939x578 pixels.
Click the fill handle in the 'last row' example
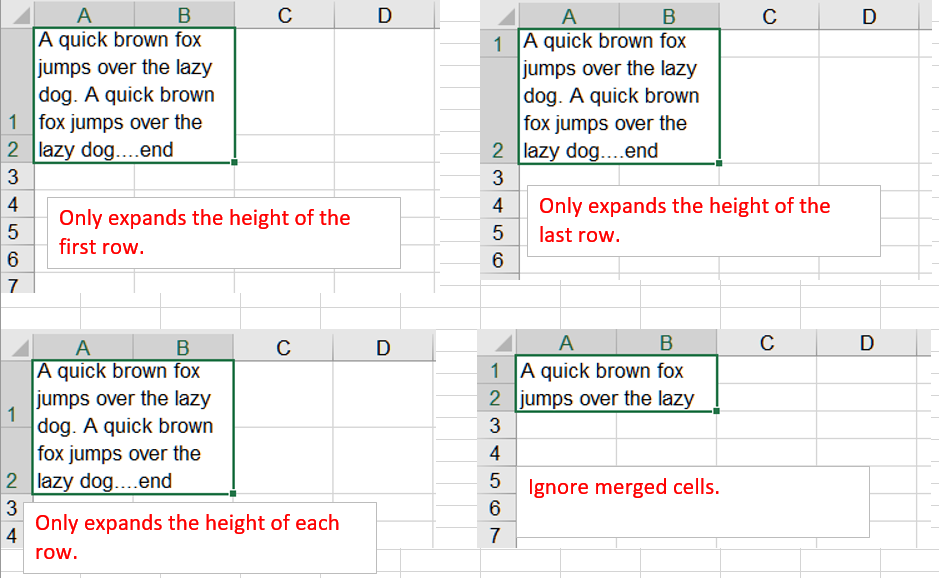(x=719, y=162)
